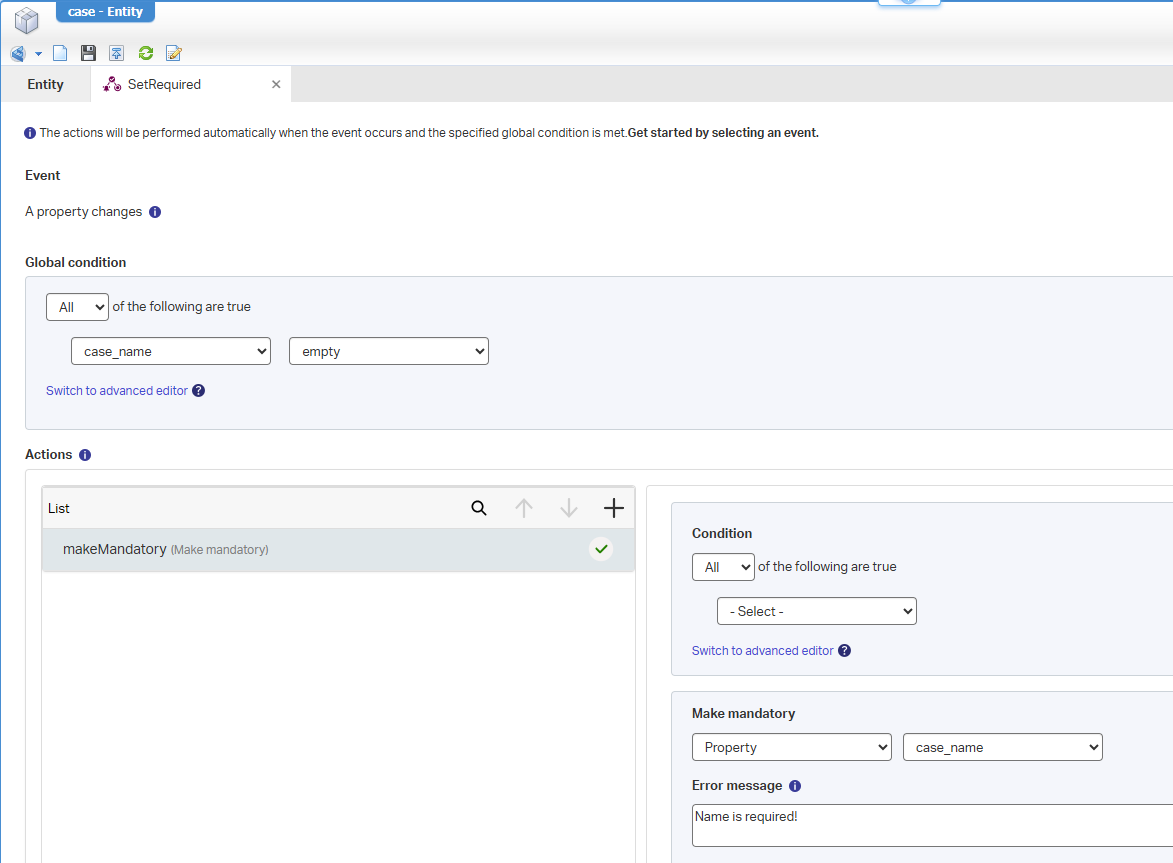Screen dimensions: 1173x863
Task: Open the Property type dropdown
Action: (x=791, y=747)
